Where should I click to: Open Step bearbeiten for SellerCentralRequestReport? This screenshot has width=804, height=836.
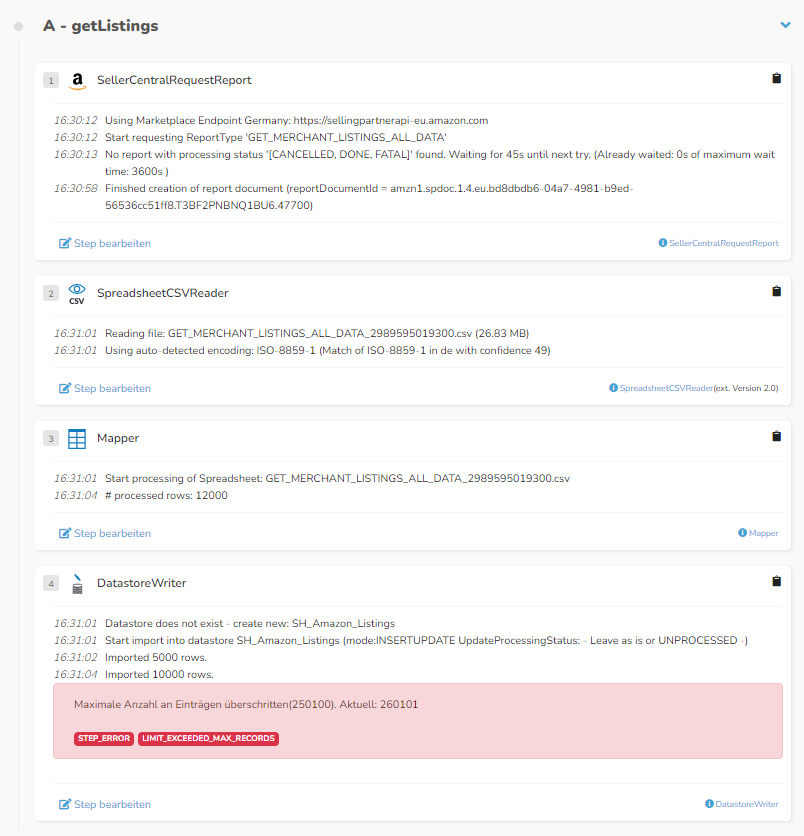105,243
